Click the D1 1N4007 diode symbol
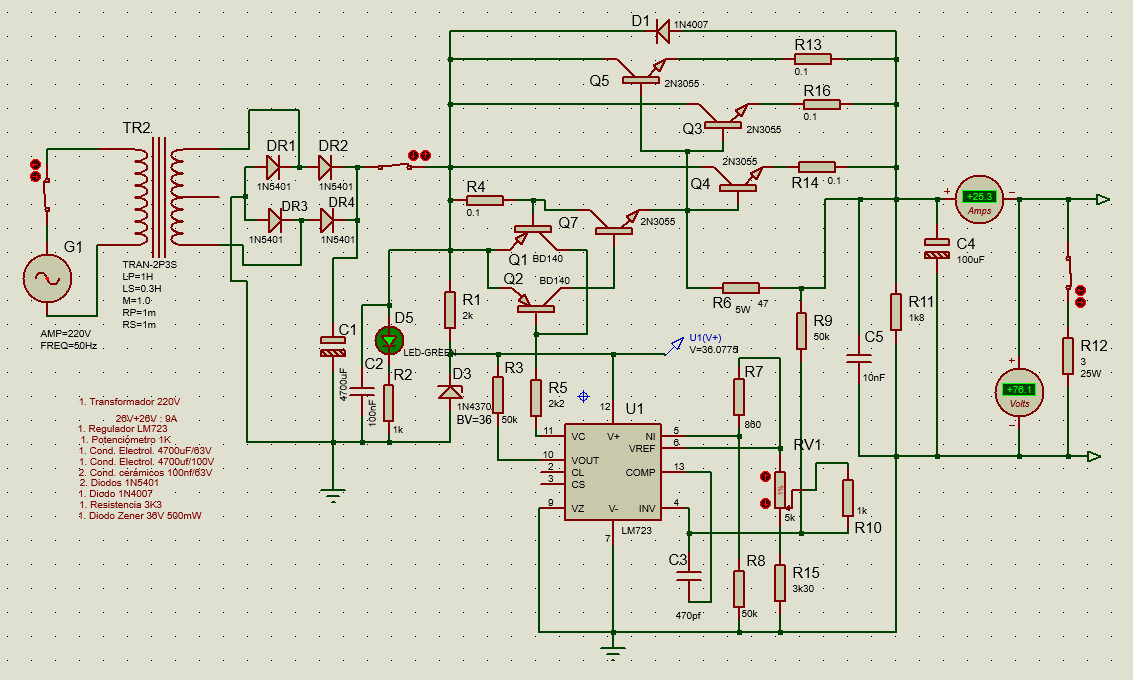The width and height of the screenshot is (1133, 680). [661, 31]
